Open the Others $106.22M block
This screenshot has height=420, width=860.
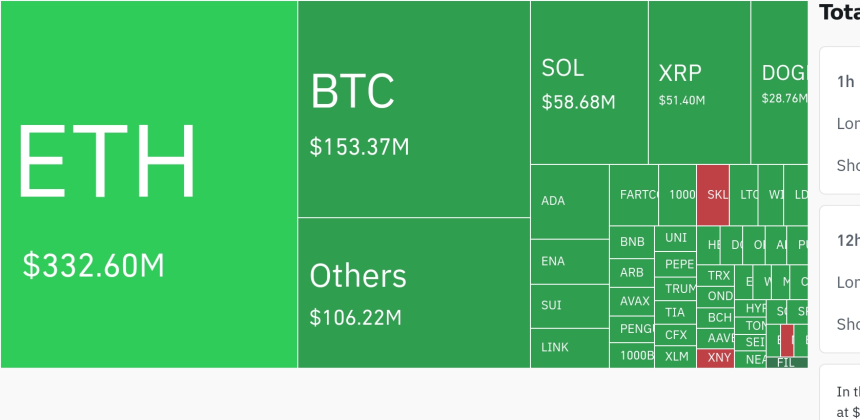(x=413, y=292)
